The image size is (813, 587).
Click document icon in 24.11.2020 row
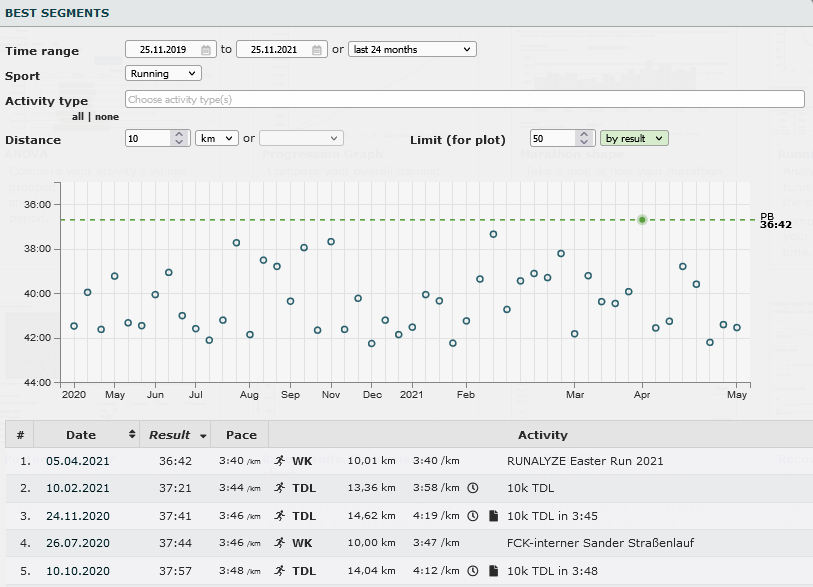(x=492, y=516)
